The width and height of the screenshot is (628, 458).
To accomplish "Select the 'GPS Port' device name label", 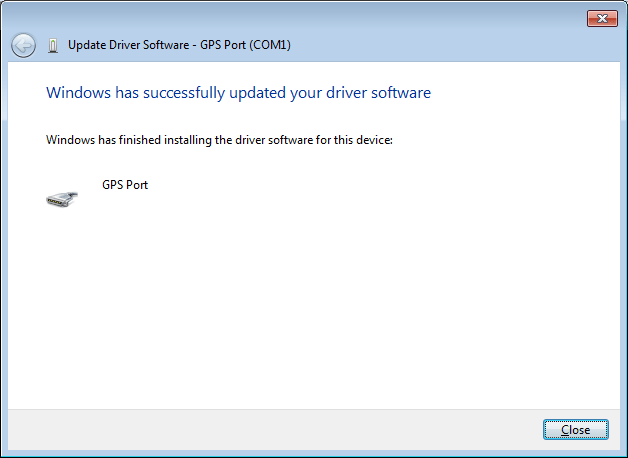I will [125, 185].
